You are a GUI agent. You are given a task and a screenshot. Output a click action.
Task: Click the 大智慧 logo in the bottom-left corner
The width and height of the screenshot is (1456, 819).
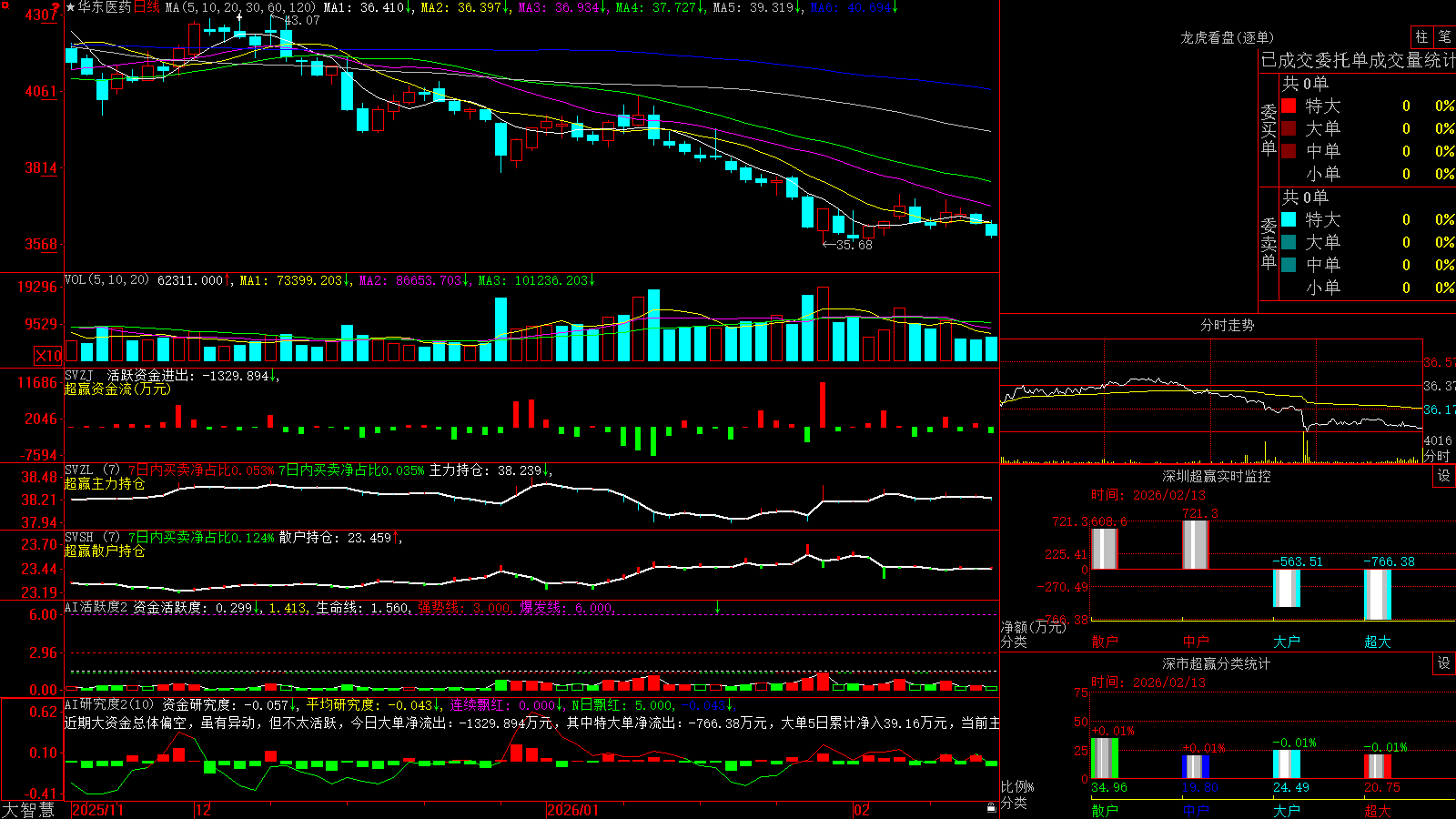pos(28,810)
